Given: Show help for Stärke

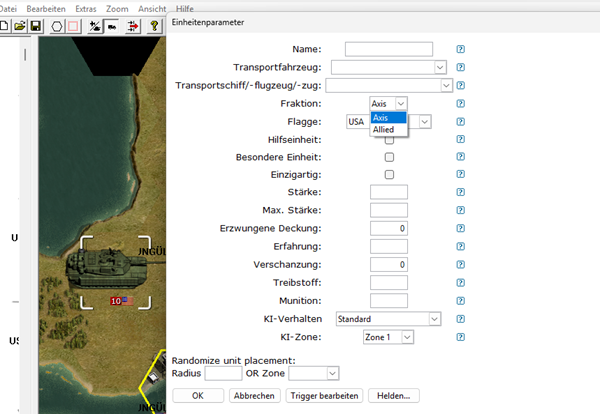Looking at the screenshot, I should click(x=460, y=192).
